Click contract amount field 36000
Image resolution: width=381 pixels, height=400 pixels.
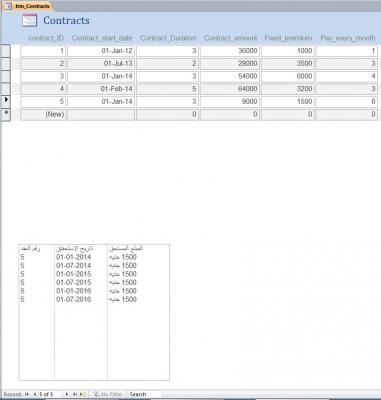[230, 51]
